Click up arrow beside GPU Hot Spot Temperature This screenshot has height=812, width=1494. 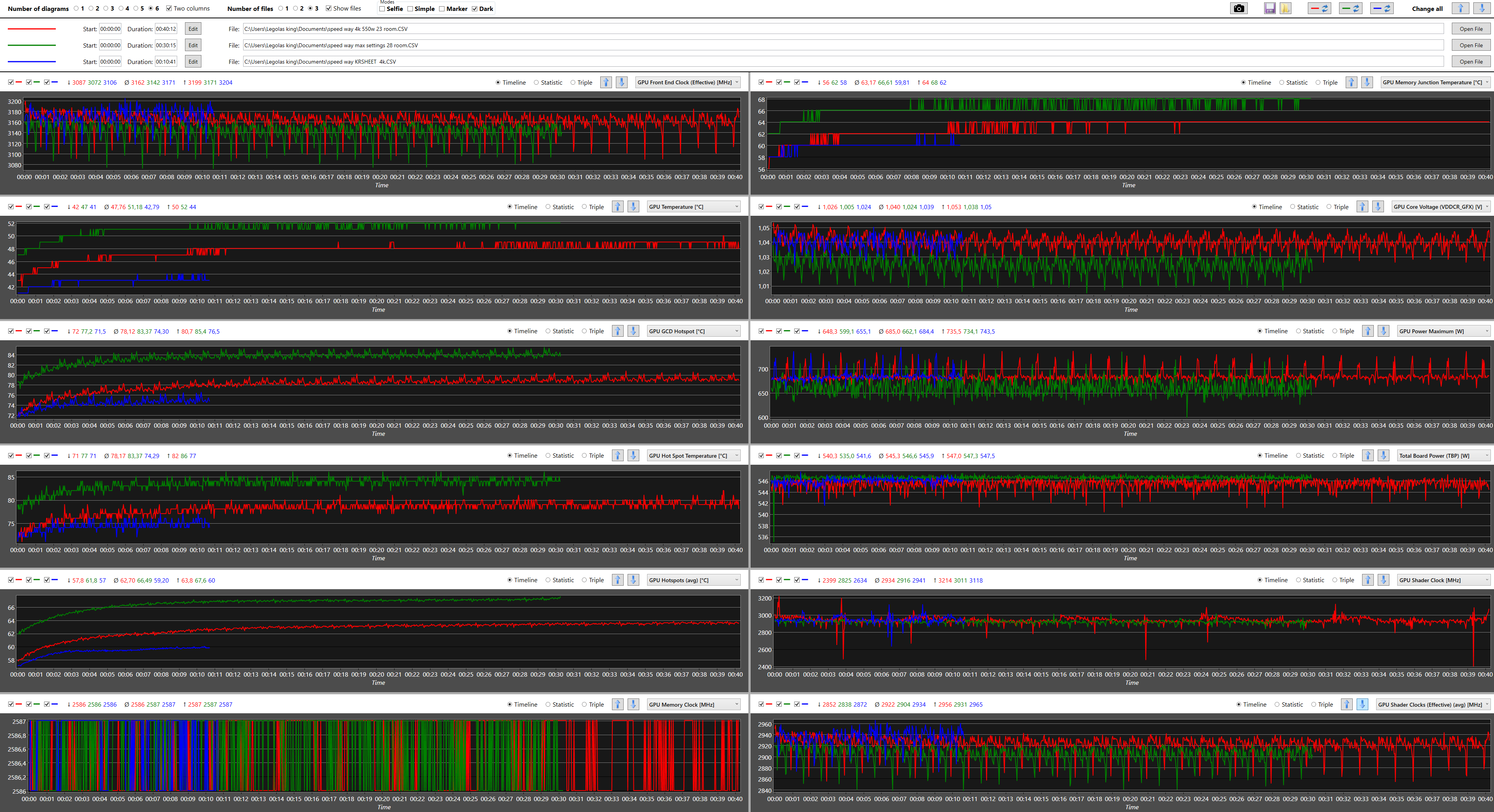click(x=618, y=455)
